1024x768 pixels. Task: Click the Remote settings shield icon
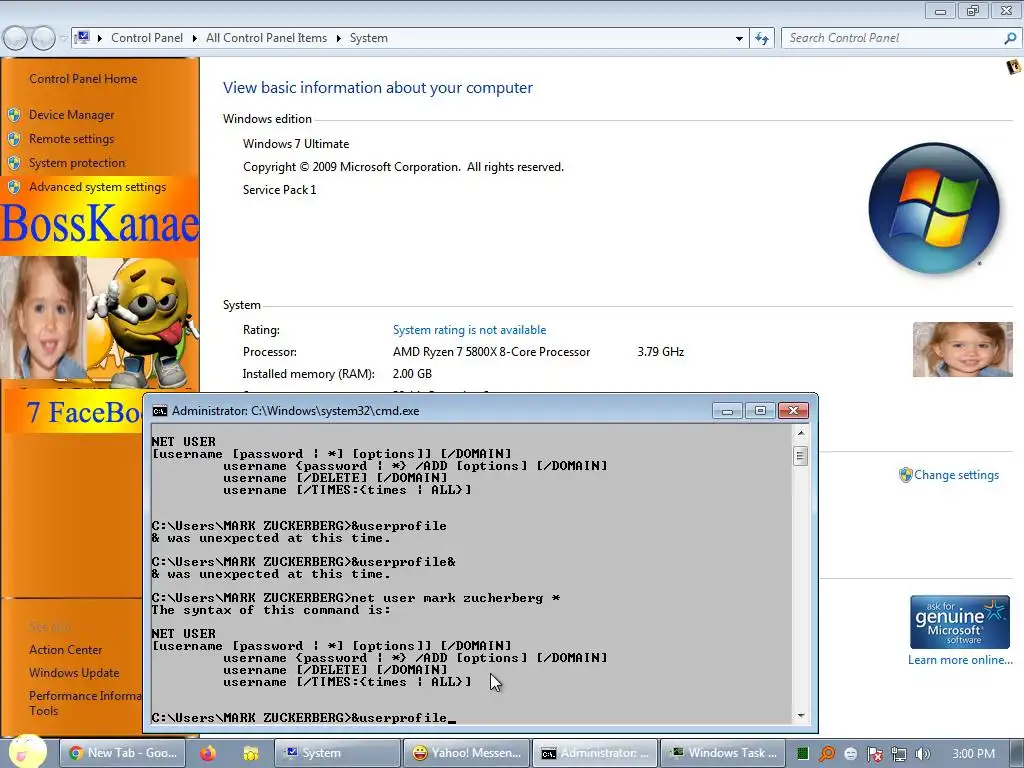(x=14, y=139)
